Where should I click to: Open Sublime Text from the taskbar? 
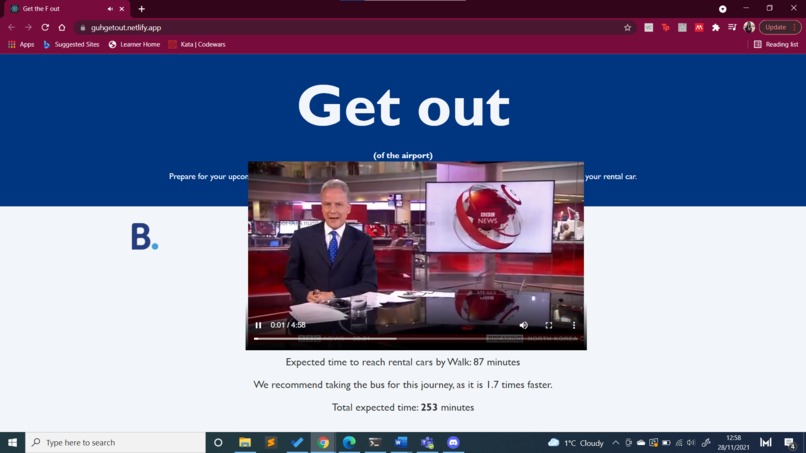(271, 442)
